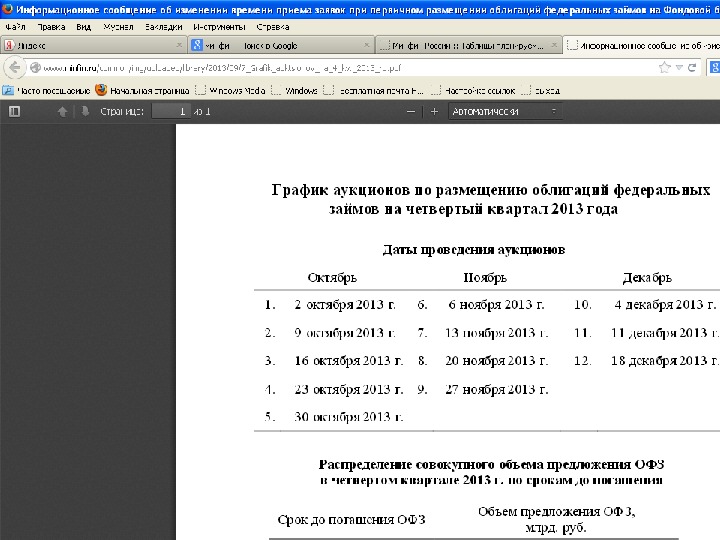The height and width of the screenshot is (540, 720).
Task: Click the Декабрь column header
Action: tap(647, 278)
